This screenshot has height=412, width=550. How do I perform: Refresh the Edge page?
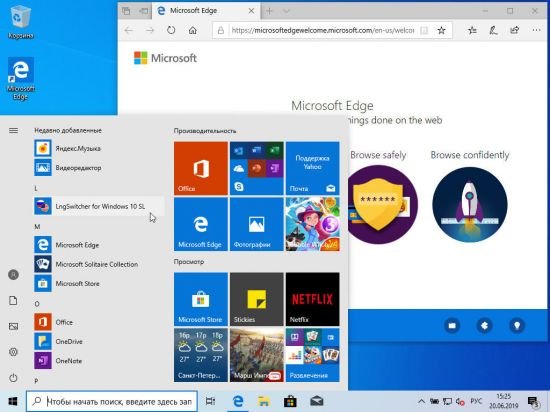[171, 31]
